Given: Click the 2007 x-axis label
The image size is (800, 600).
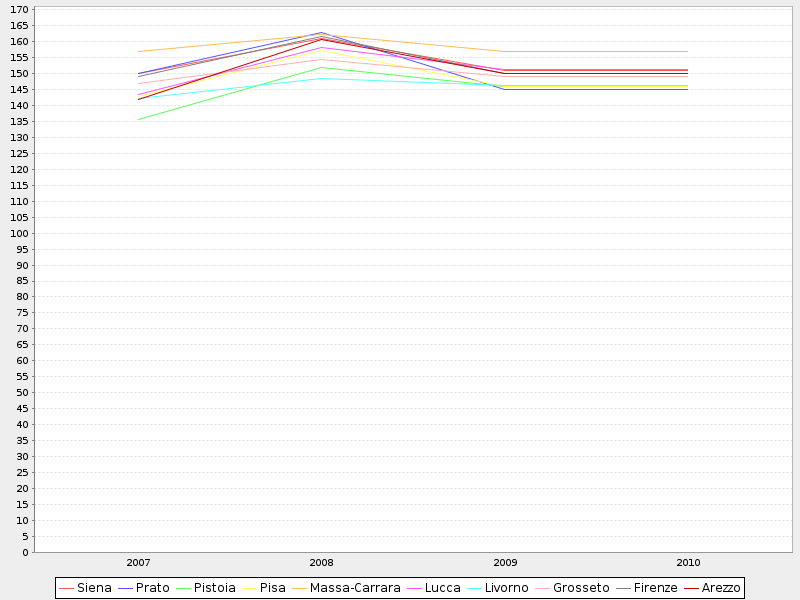Looking at the screenshot, I should 138,563.
